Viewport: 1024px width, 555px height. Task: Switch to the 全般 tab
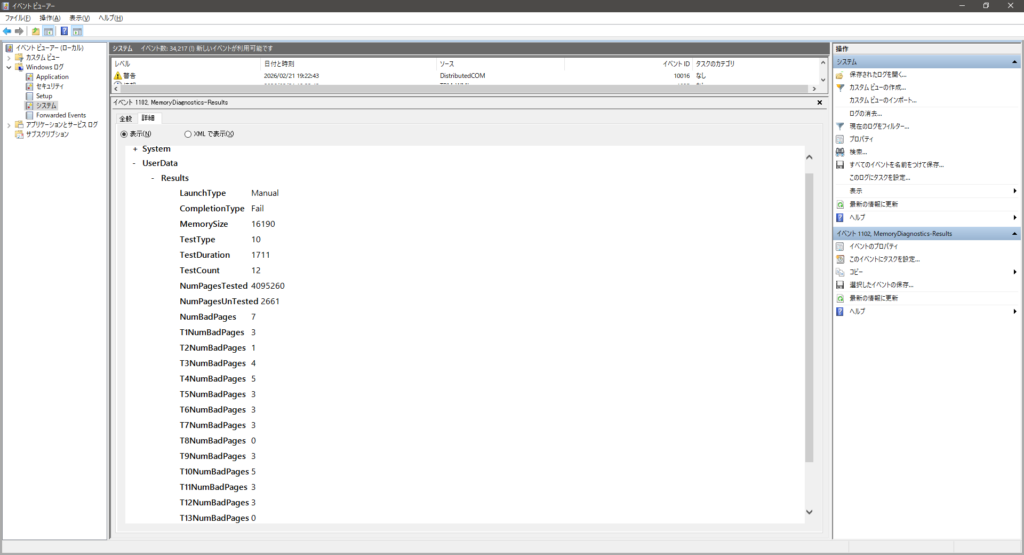click(x=126, y=118)
